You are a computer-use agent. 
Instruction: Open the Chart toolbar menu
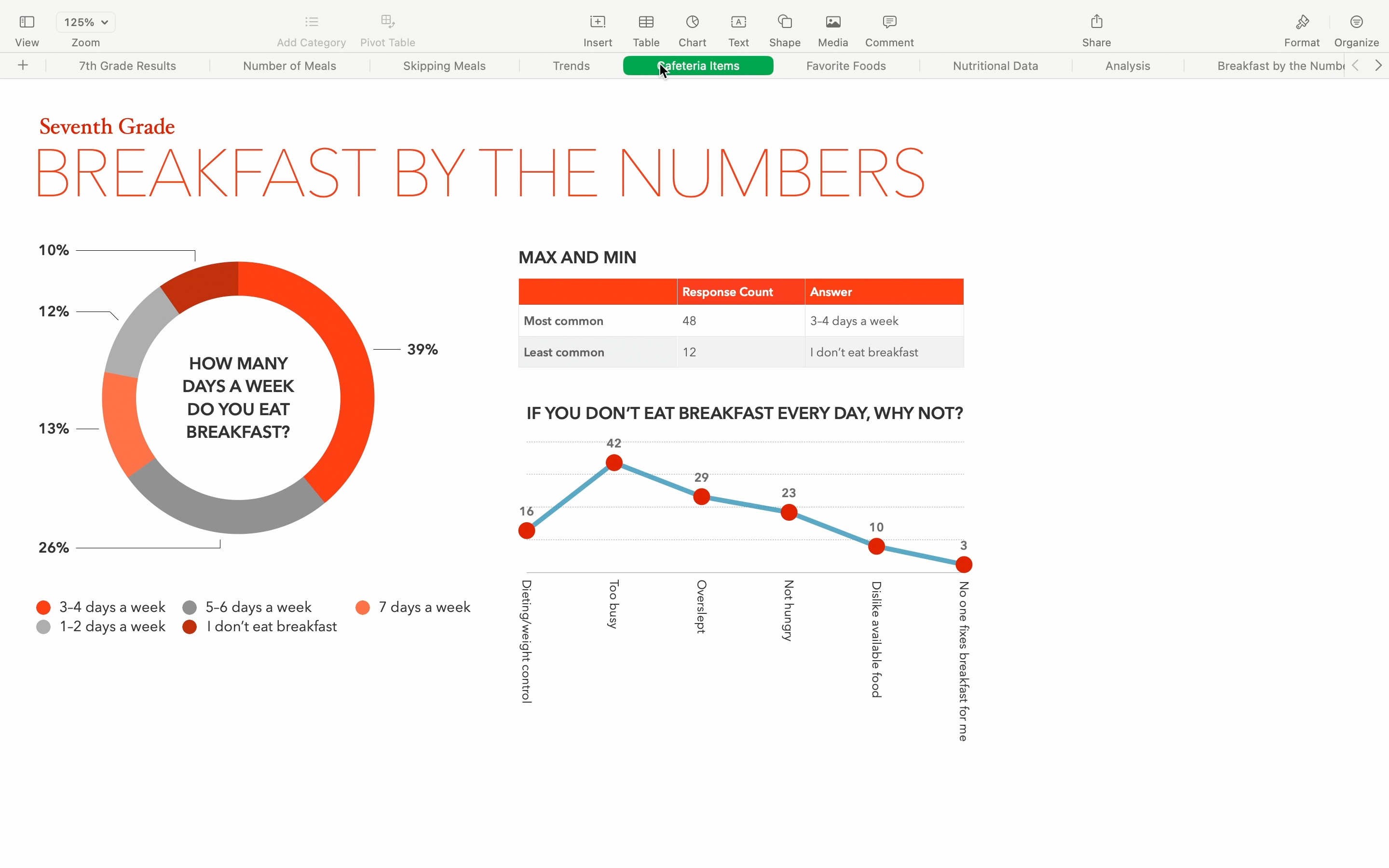[x=692, y=22]
